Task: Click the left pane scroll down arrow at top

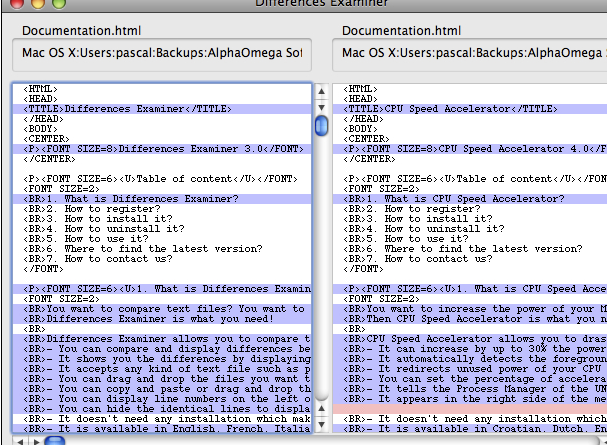Action: [x=321, y=107]
